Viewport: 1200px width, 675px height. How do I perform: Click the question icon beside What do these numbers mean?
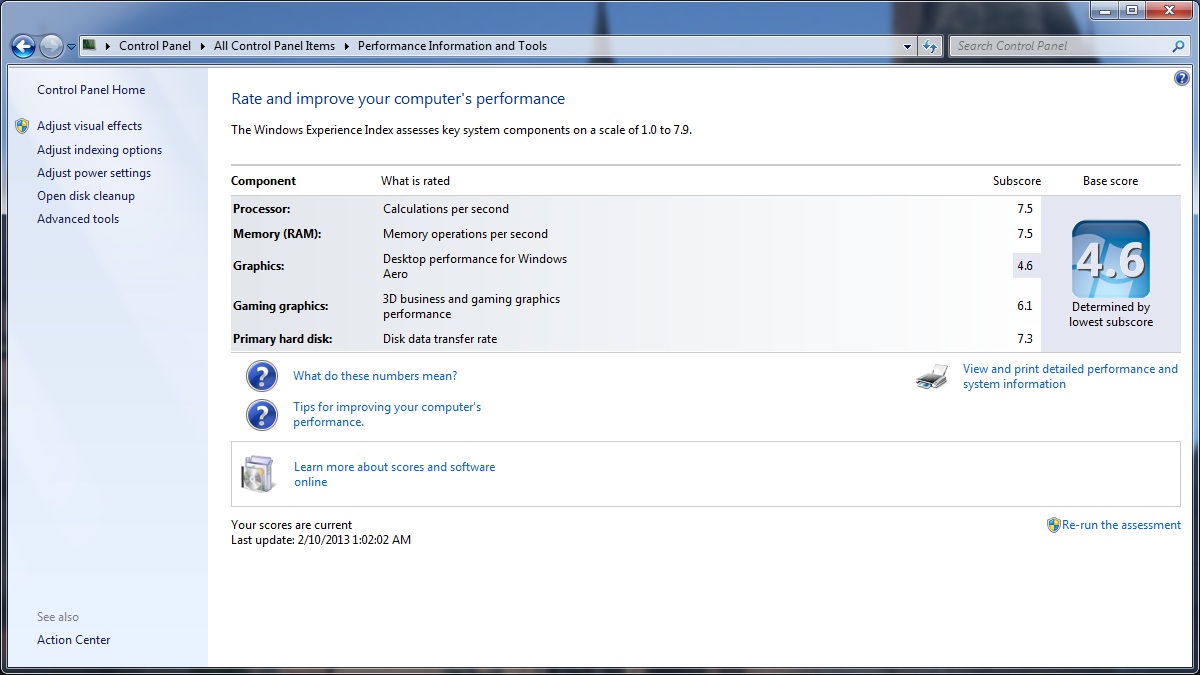point(262,376)
